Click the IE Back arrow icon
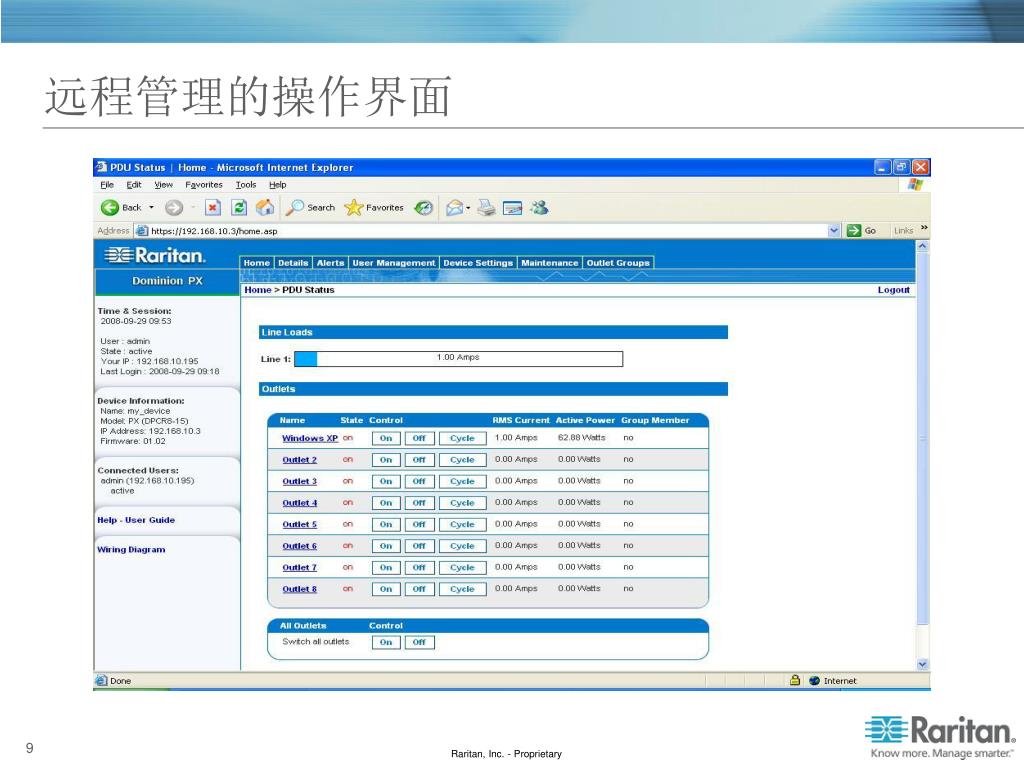The width and height of the screenshot is (1024, 768). pos(109,208)
